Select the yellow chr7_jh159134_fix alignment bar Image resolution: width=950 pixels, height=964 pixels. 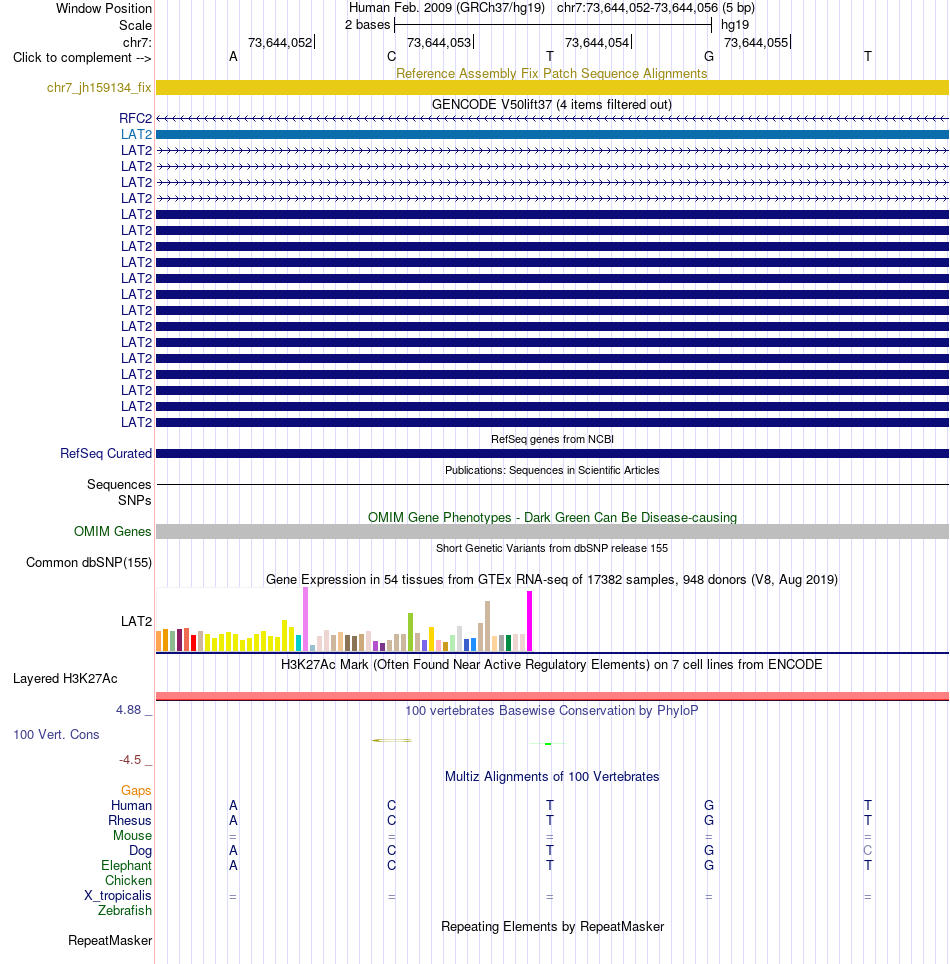click(x=552, y=87)
